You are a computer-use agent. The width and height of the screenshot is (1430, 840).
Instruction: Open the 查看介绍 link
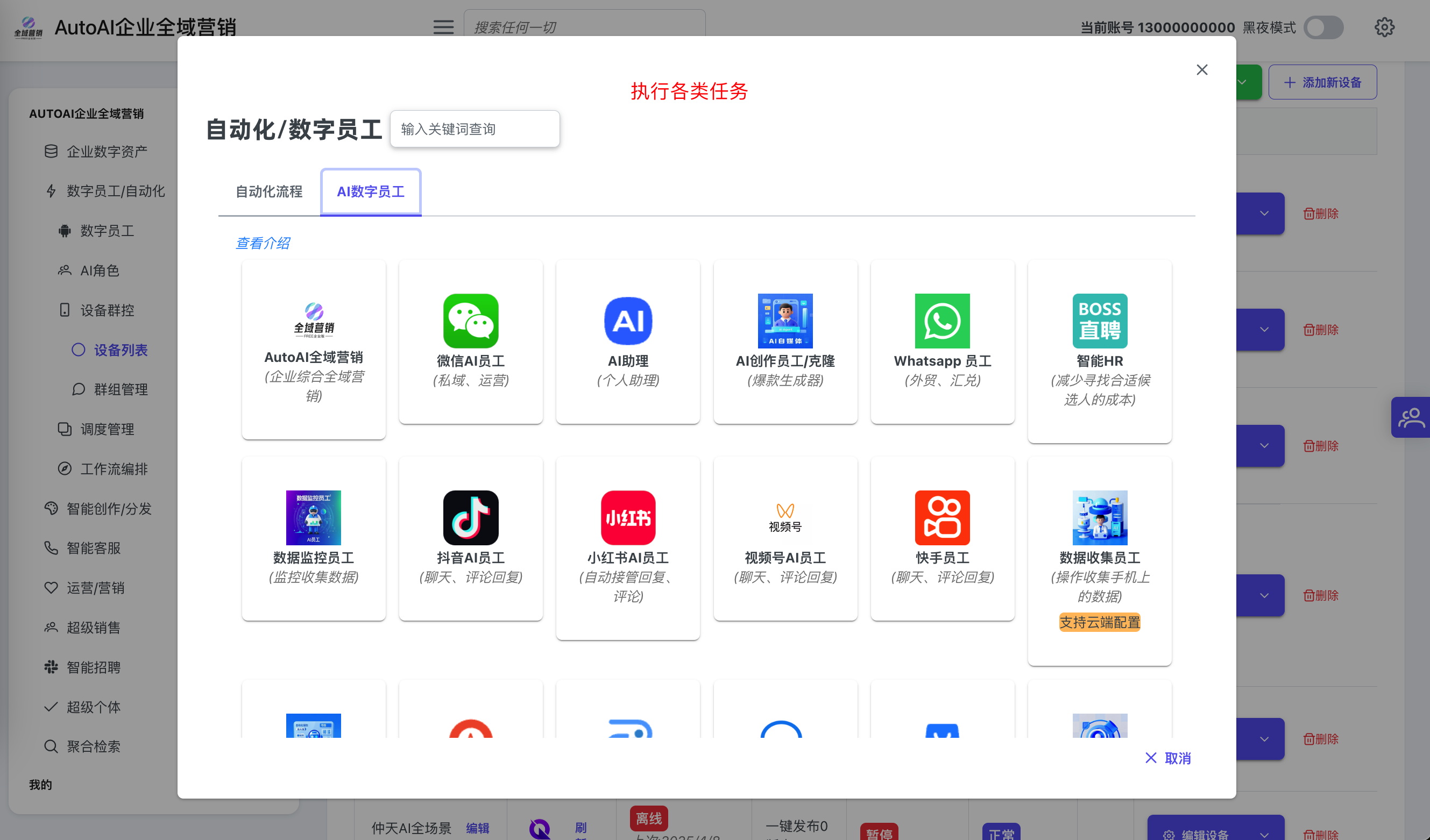pos(262,243)
